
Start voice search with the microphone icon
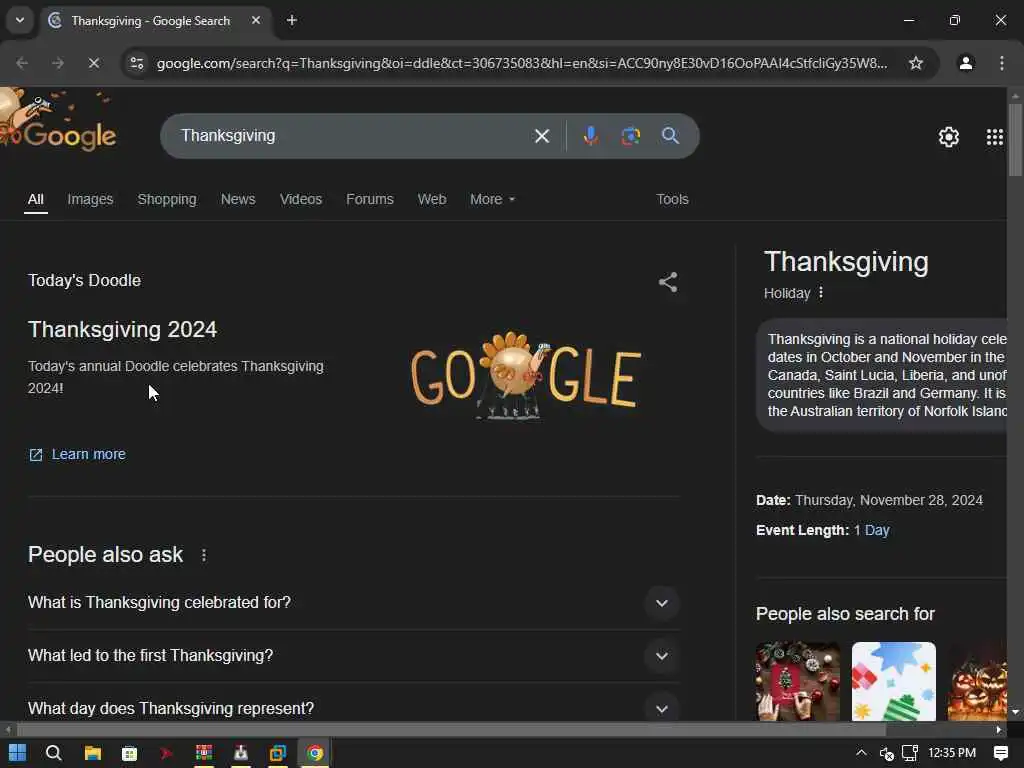pyautogui.click(x=590, y=136)
